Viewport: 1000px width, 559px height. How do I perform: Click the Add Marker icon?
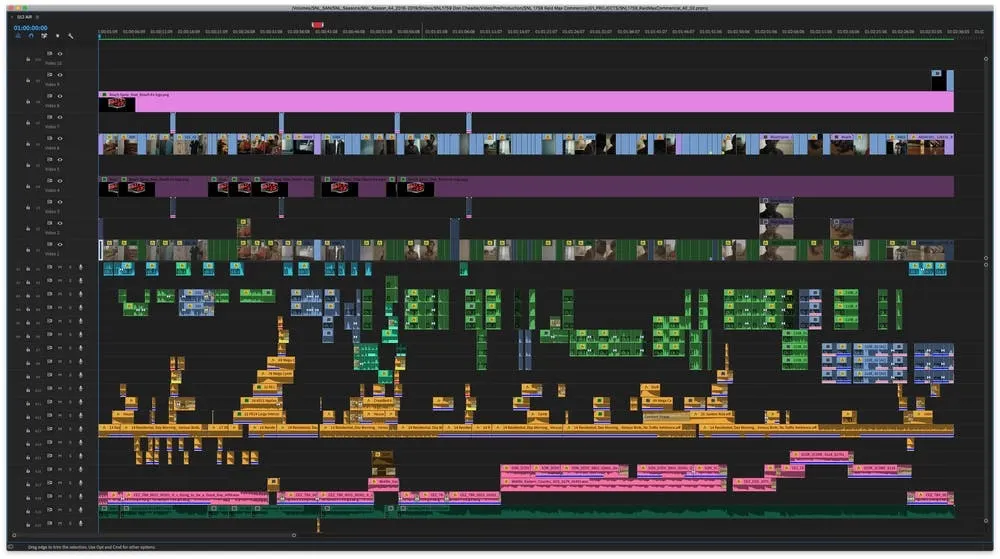click(57, 36)
